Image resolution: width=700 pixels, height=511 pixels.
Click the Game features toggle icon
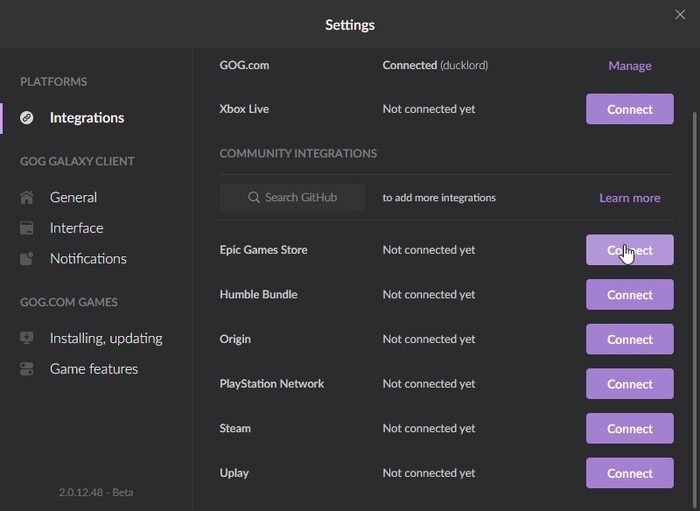tap(27, 369)
